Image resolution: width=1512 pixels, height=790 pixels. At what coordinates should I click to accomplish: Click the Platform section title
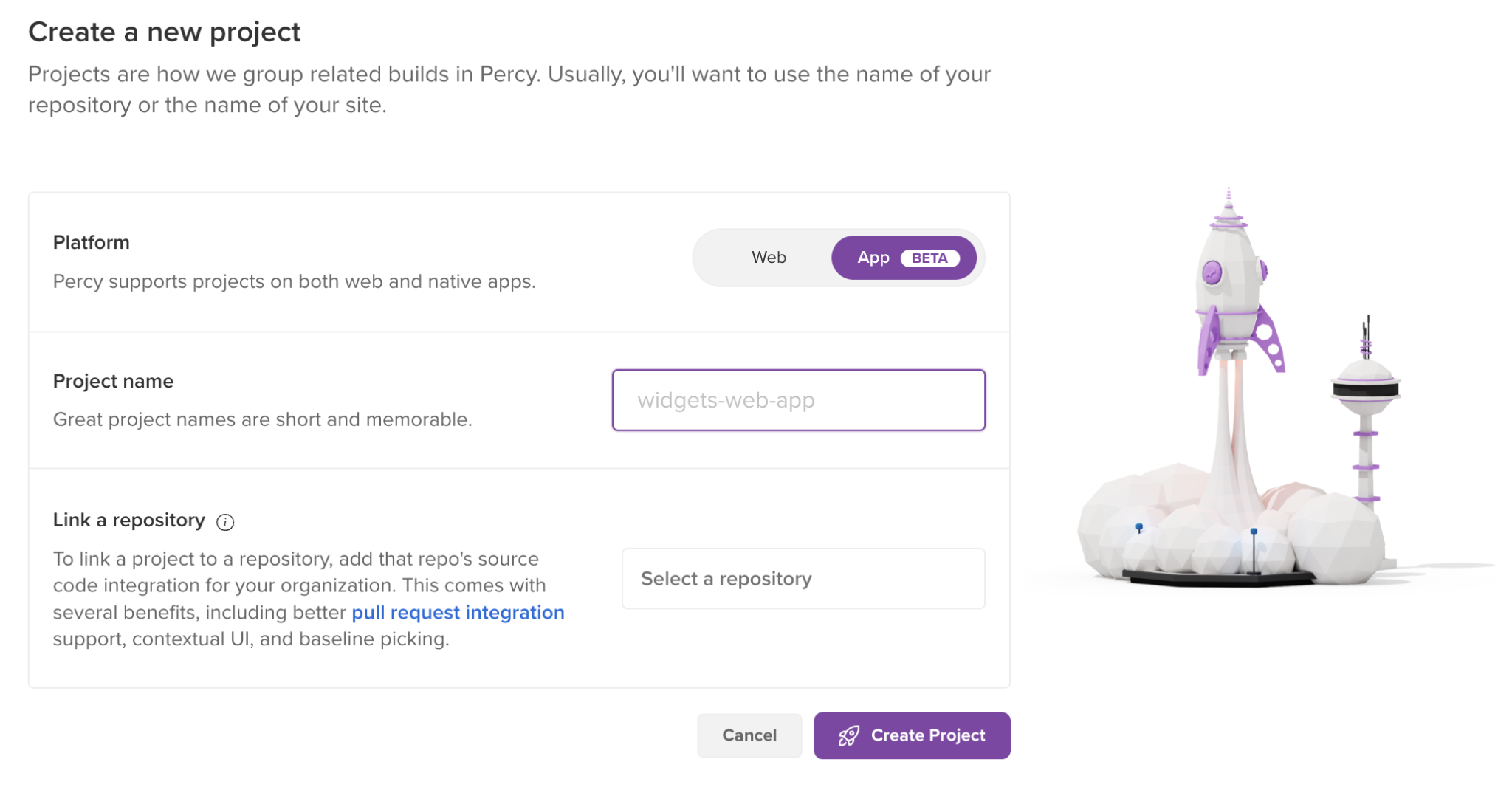point(92,242)
